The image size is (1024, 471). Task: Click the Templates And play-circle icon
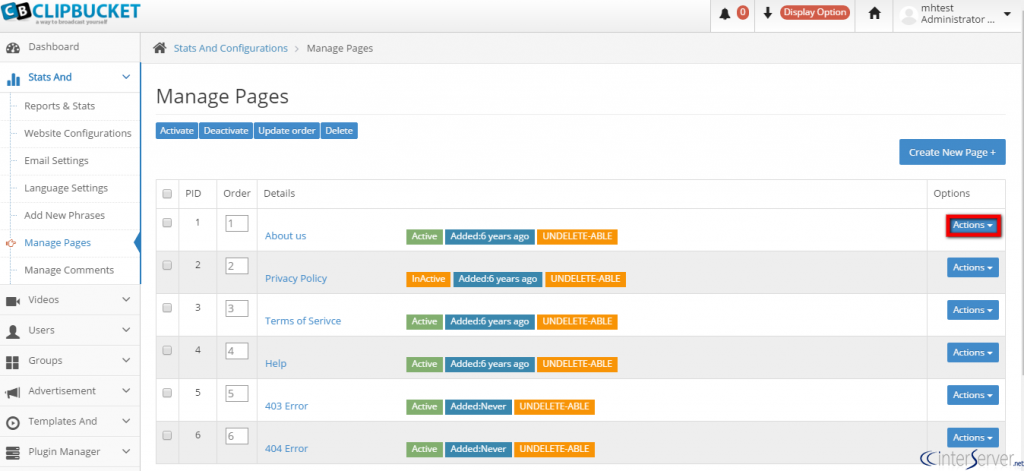[x=12, y=423]
